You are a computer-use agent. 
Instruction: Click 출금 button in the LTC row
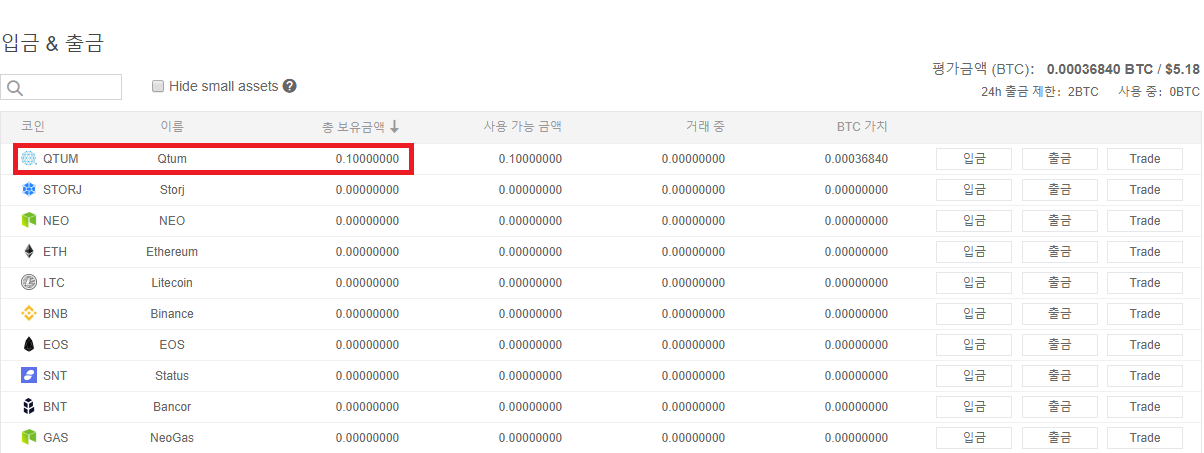(1060, 283)
